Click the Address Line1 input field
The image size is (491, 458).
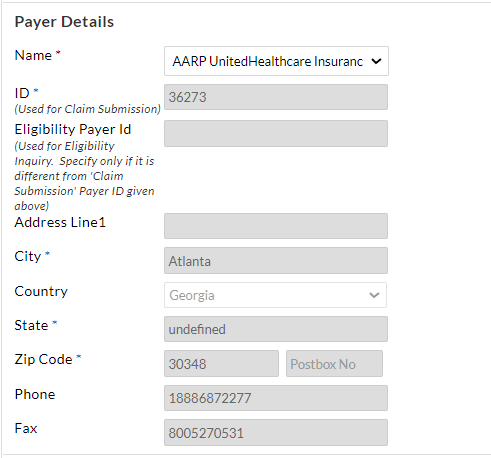click(x=276, y=226)
